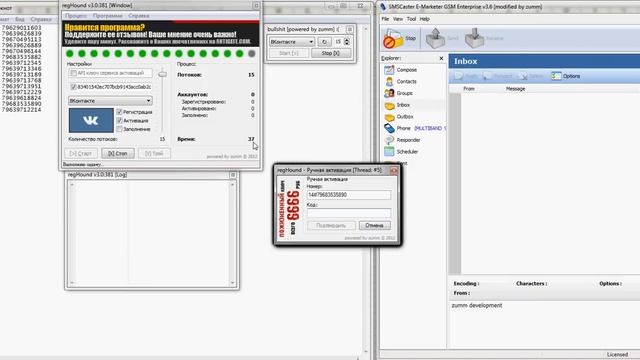This screenshot has width=640, height=360.
Task: Open the Справка menu in regHound
Action: coord(139,16)
